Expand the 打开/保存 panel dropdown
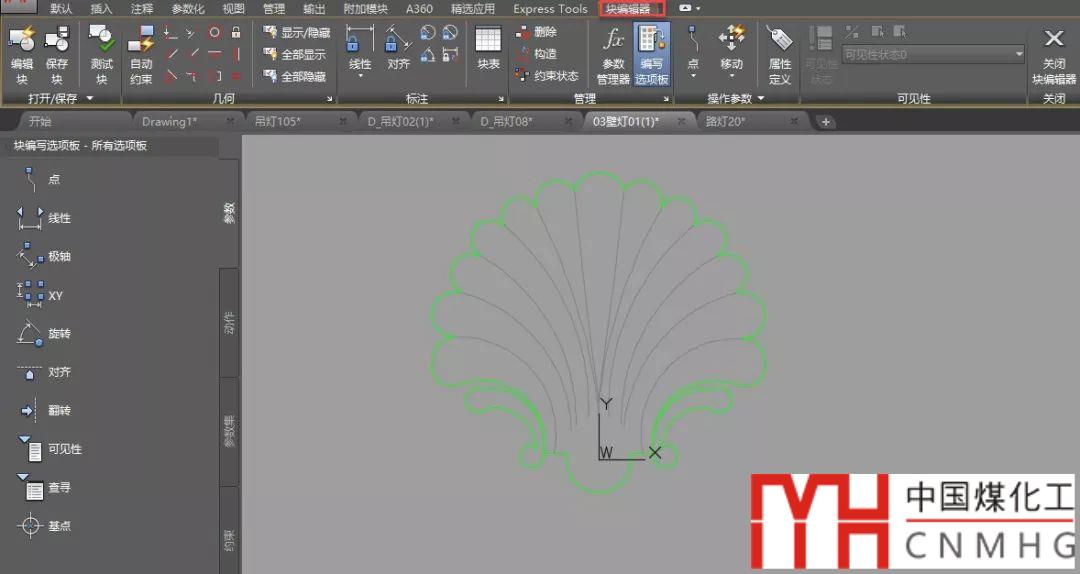This screenshot has height=574, width=1080. pyautogui.click(x=89, y=99)
